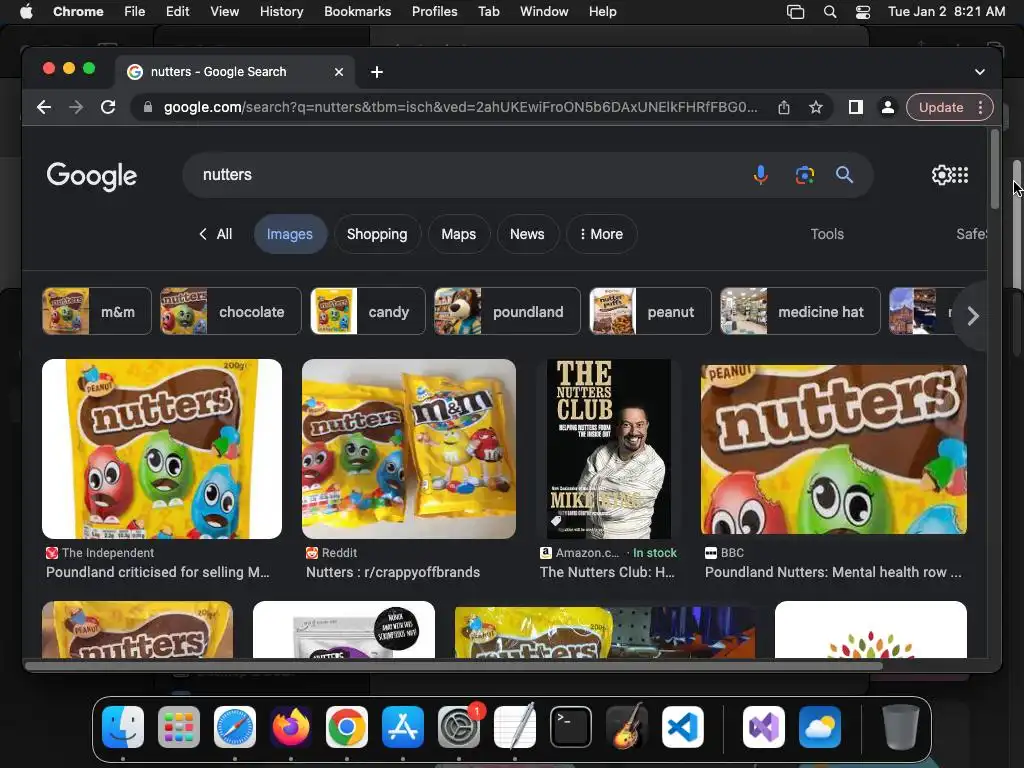Switch to Shopping results

pyautogui.click(x=377, y=234)
